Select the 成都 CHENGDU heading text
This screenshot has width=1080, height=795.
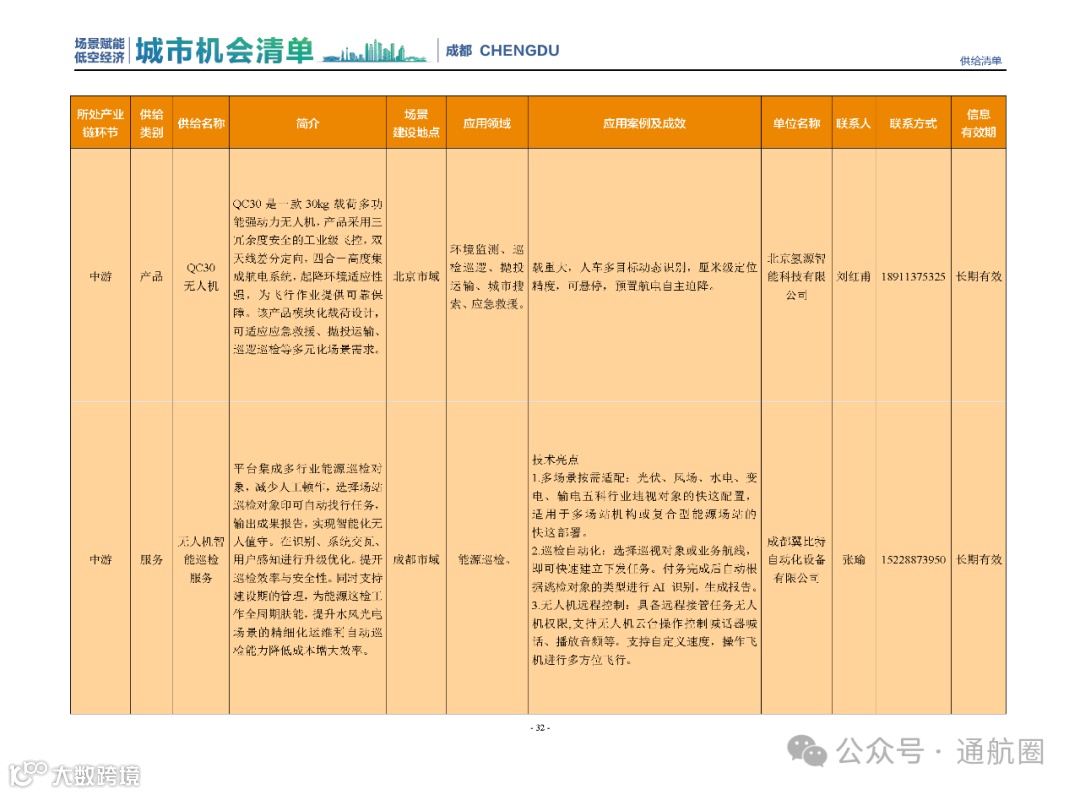(x=502, y=50)
